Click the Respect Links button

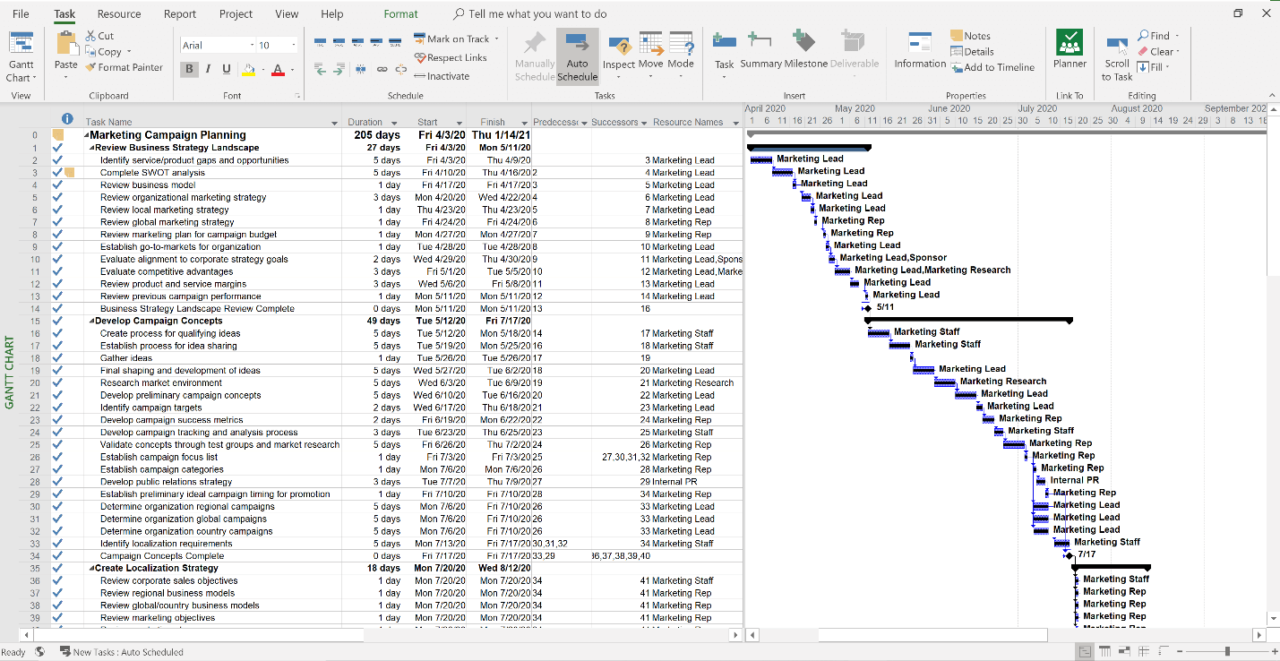point(448,57)
